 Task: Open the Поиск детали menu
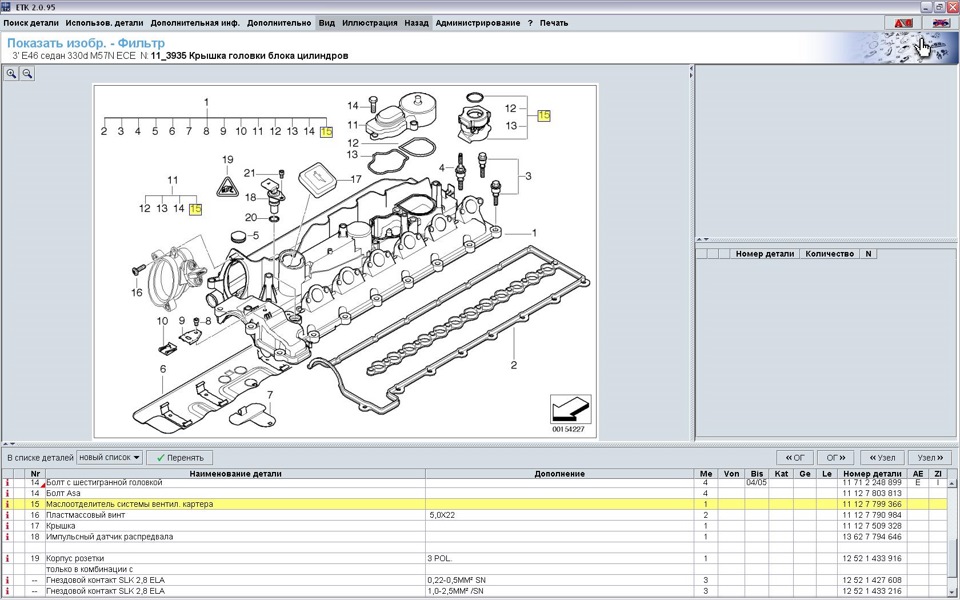point(31,23)
